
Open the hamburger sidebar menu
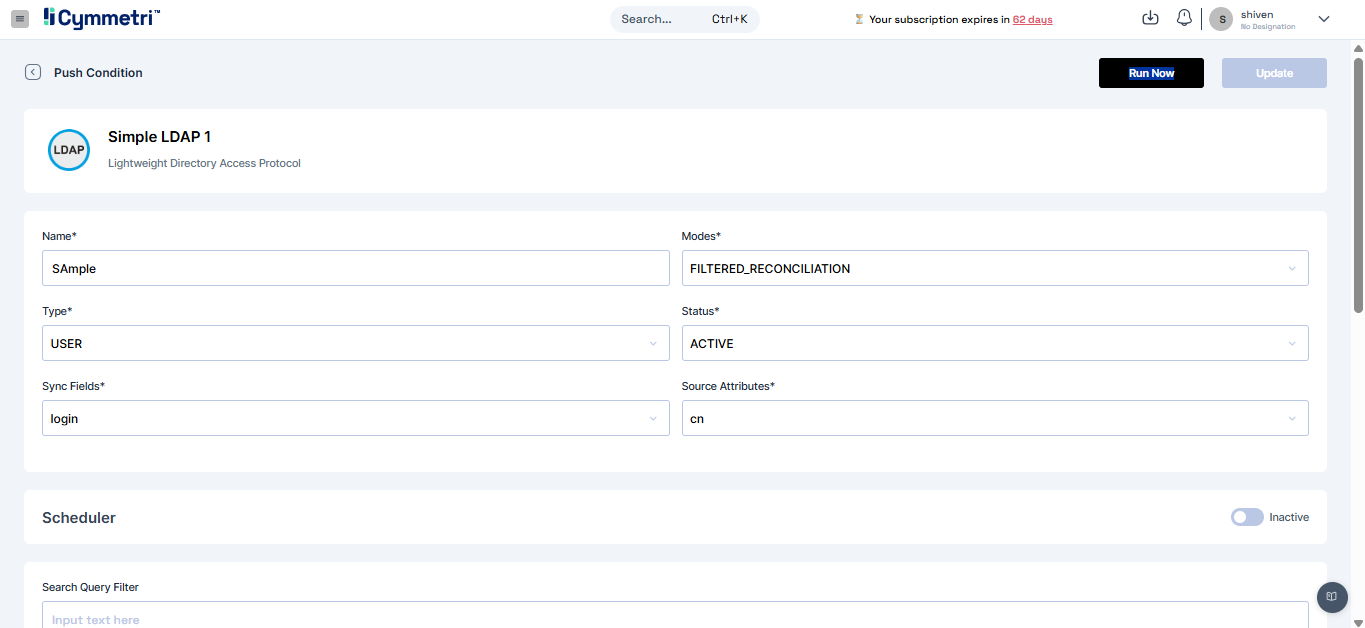click(x=20, y=19)
